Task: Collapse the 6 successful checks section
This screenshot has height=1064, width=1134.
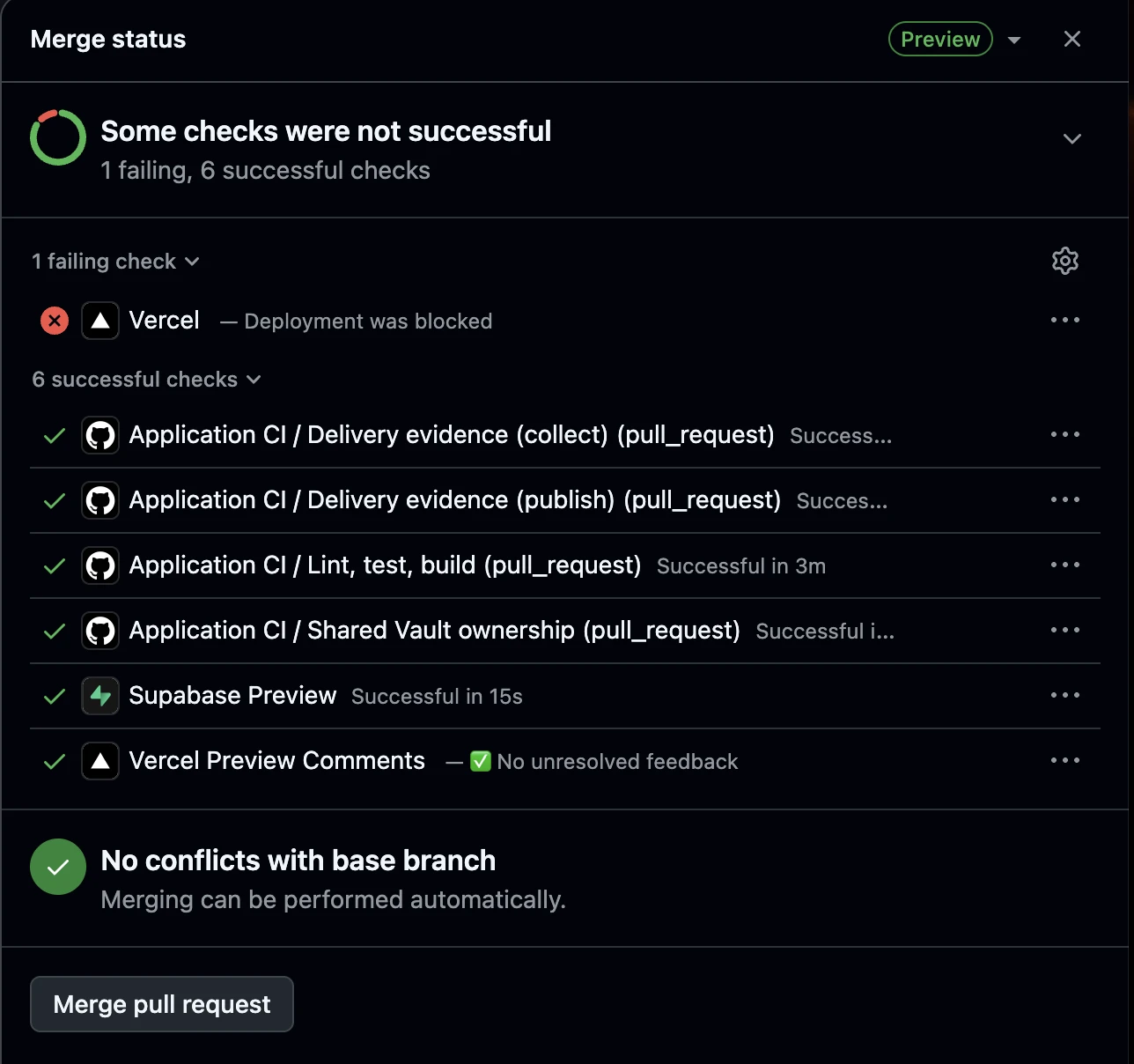Action: pyautogui.click(x=146, y=380)
